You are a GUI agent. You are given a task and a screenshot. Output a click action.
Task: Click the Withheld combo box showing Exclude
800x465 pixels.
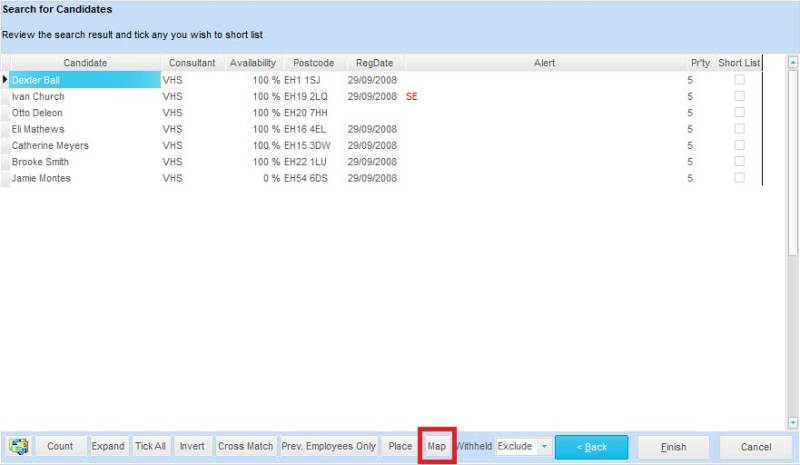523,446
